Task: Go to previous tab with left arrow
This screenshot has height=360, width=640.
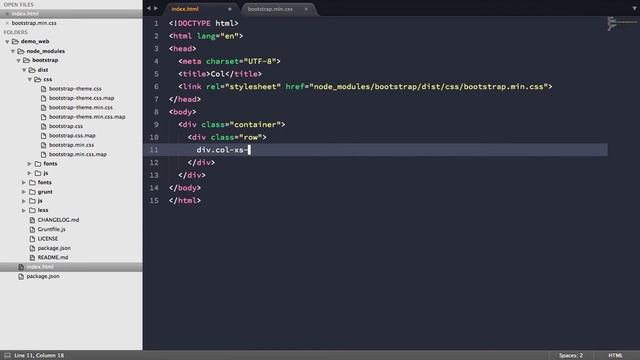Action: coord(149,8)
